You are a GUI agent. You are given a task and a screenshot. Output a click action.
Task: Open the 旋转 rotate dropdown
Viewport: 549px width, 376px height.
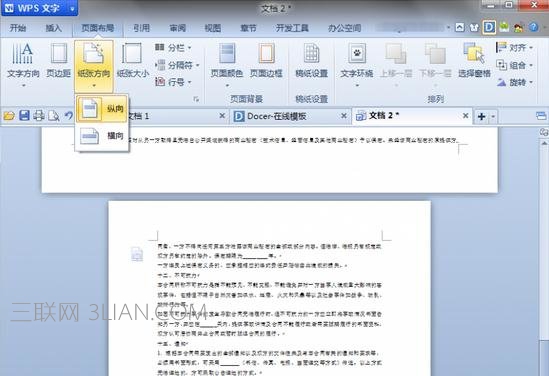click(514, 83)
